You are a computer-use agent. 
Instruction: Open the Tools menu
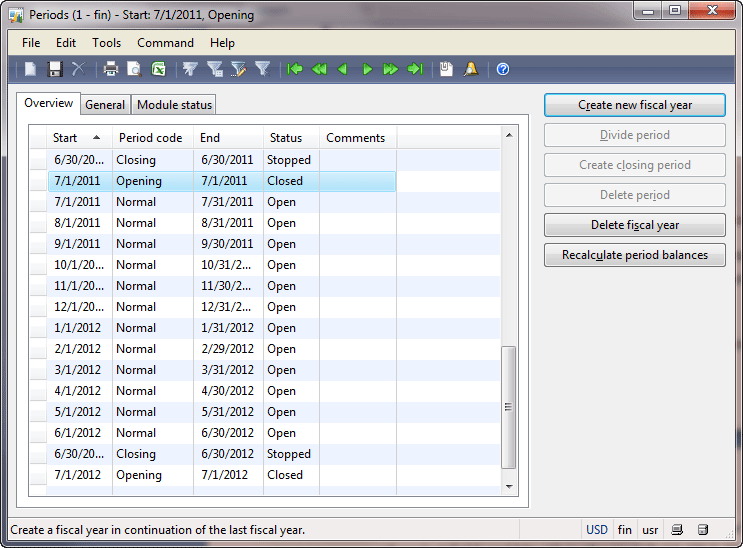coord(107,43)
